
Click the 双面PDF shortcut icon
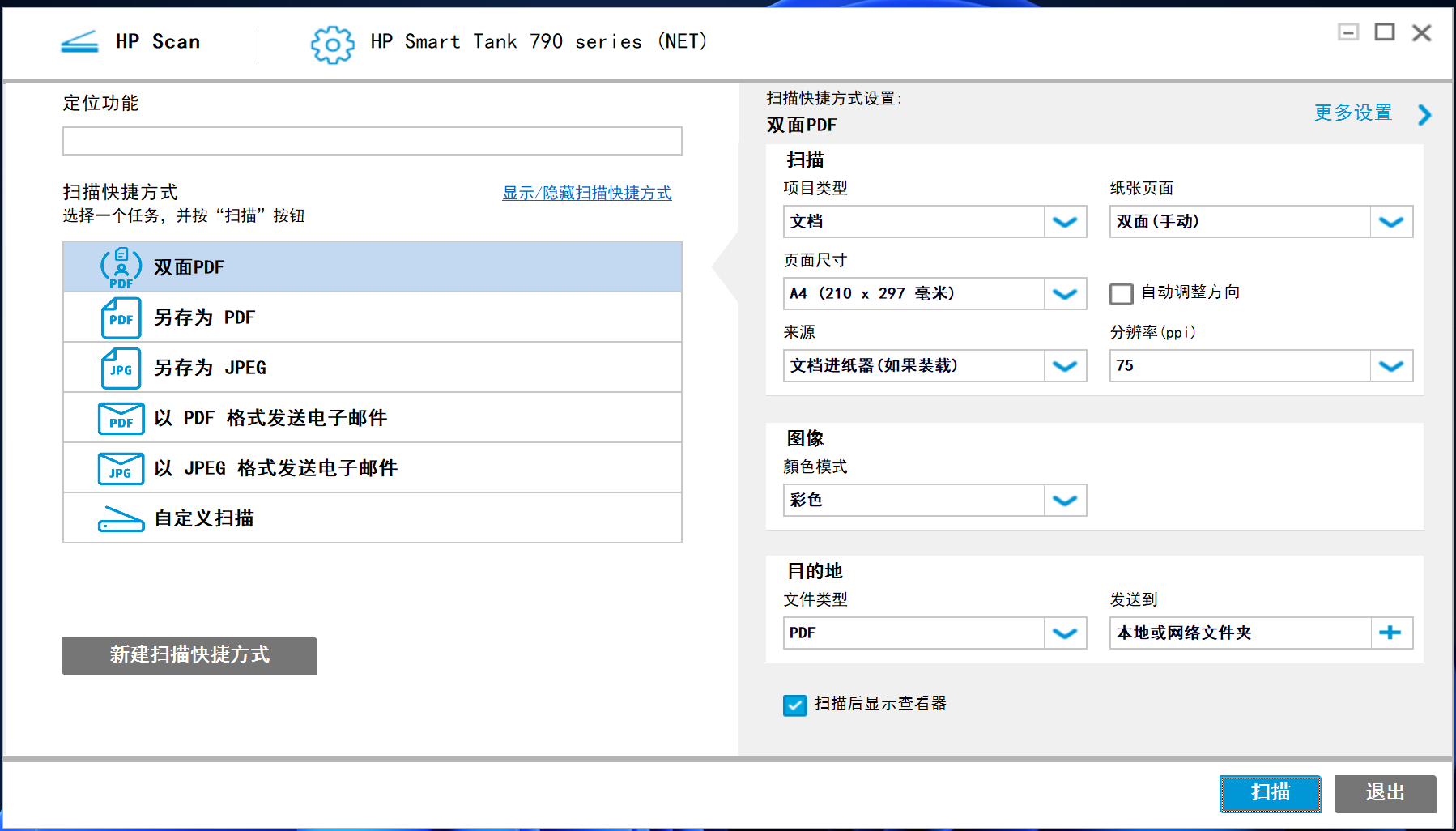point(120,266)
